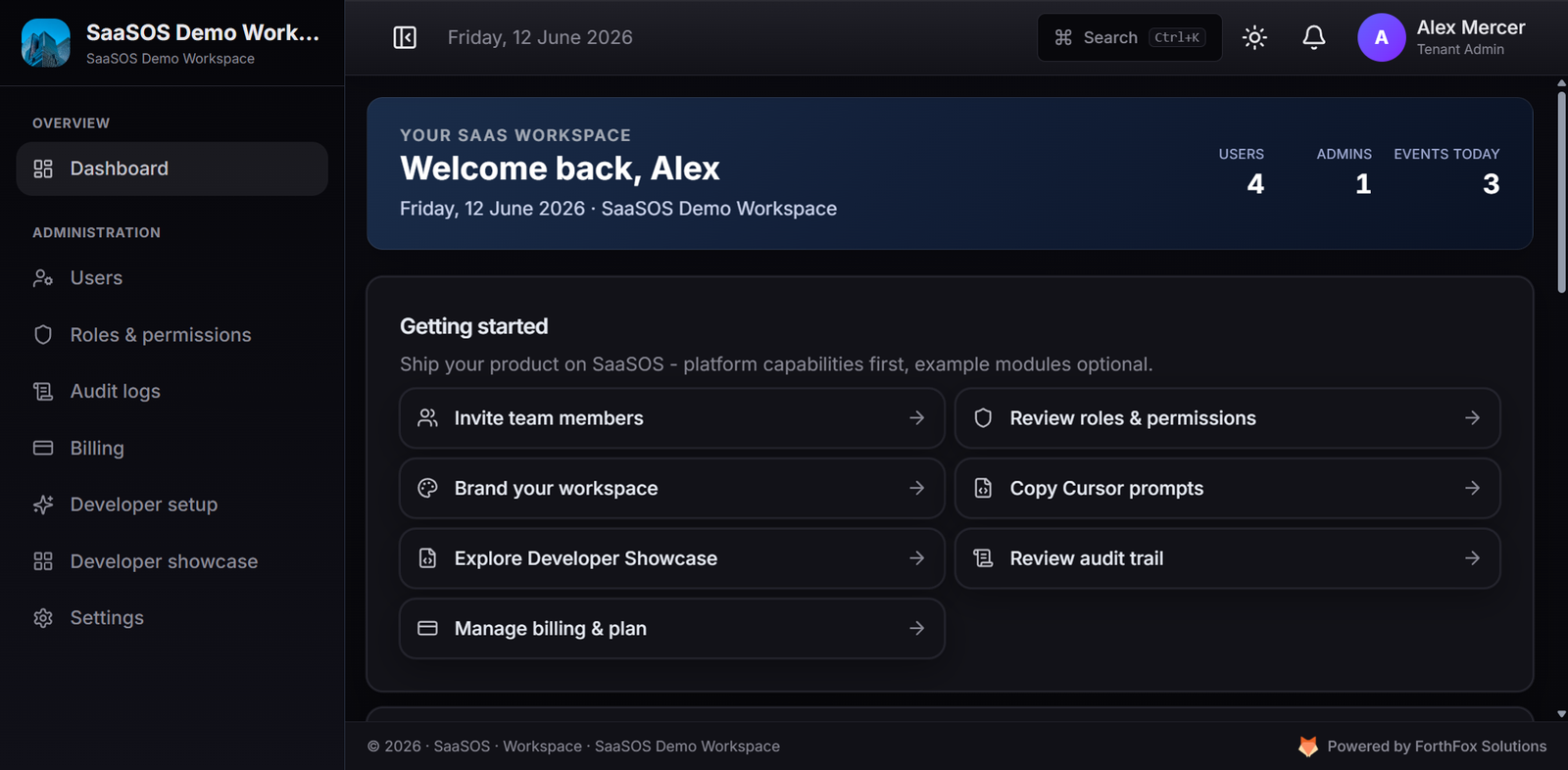Toggle light theme with the sun icon

click(x=1254, y=37)
